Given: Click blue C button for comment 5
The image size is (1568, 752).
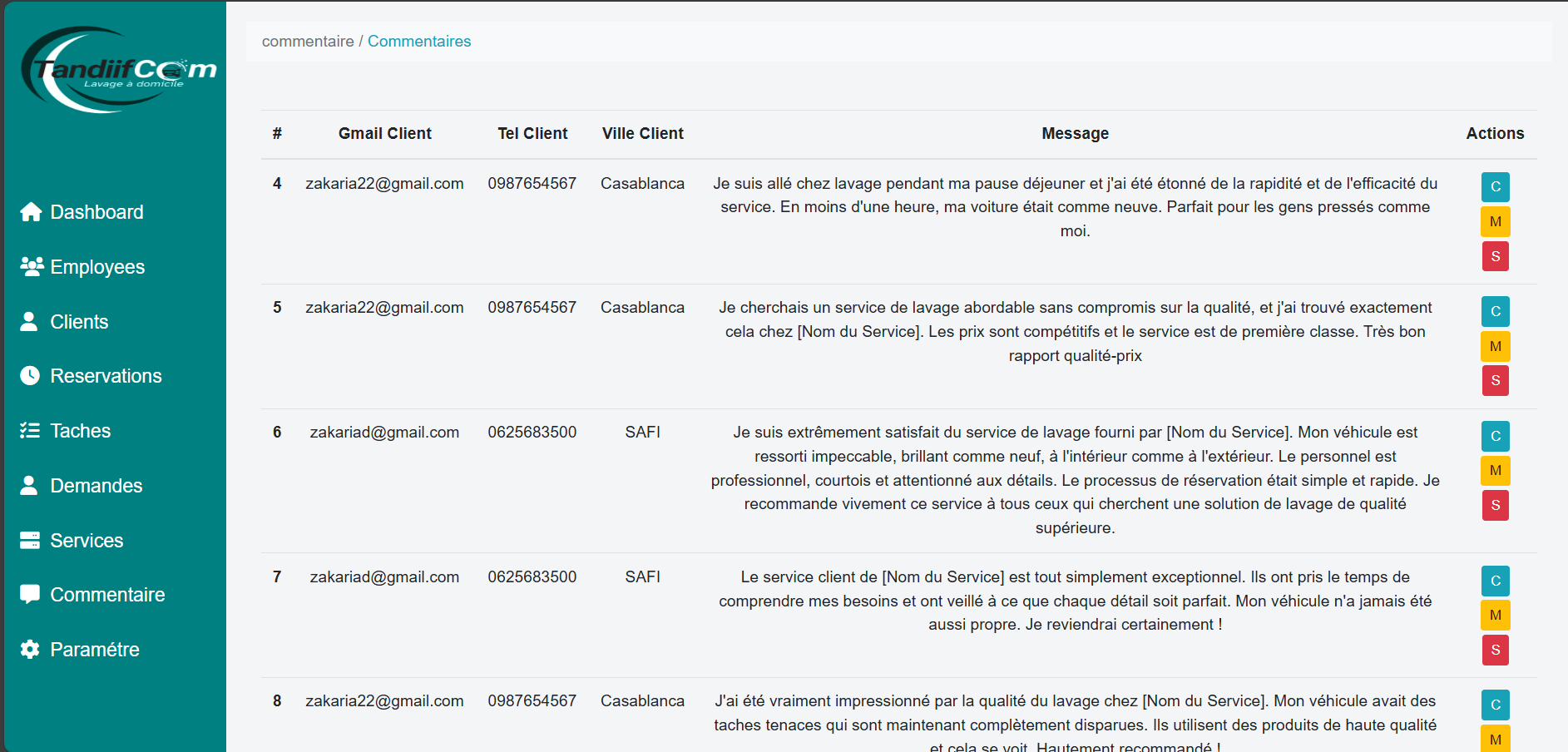Looking at the screenshot, I should click(x=1496, y=311).
